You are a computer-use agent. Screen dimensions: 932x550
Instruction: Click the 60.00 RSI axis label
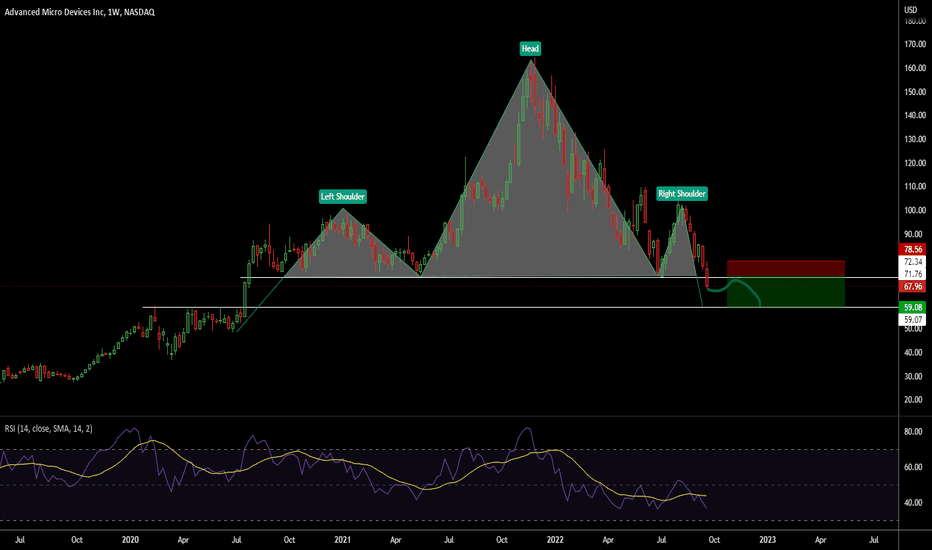click(913, 467)
